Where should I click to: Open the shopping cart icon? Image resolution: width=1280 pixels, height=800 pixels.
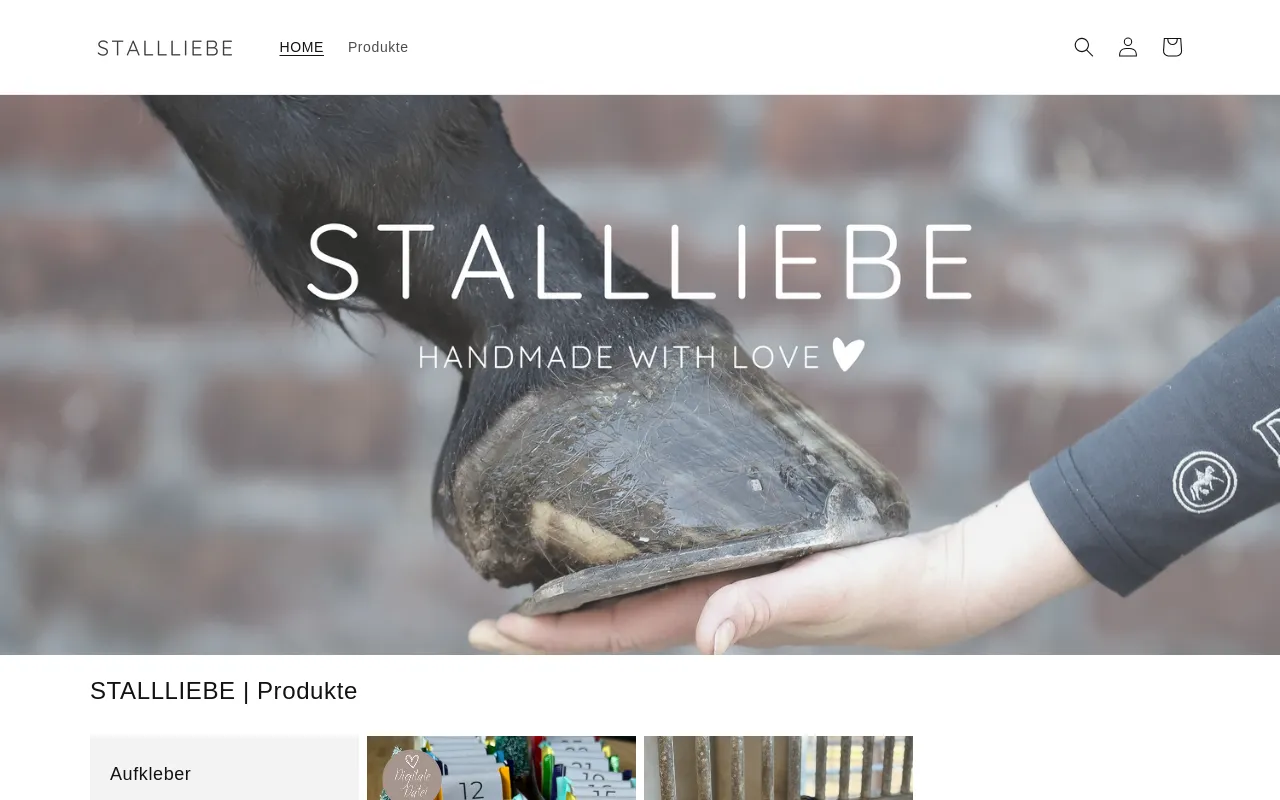click(1172, 47)
